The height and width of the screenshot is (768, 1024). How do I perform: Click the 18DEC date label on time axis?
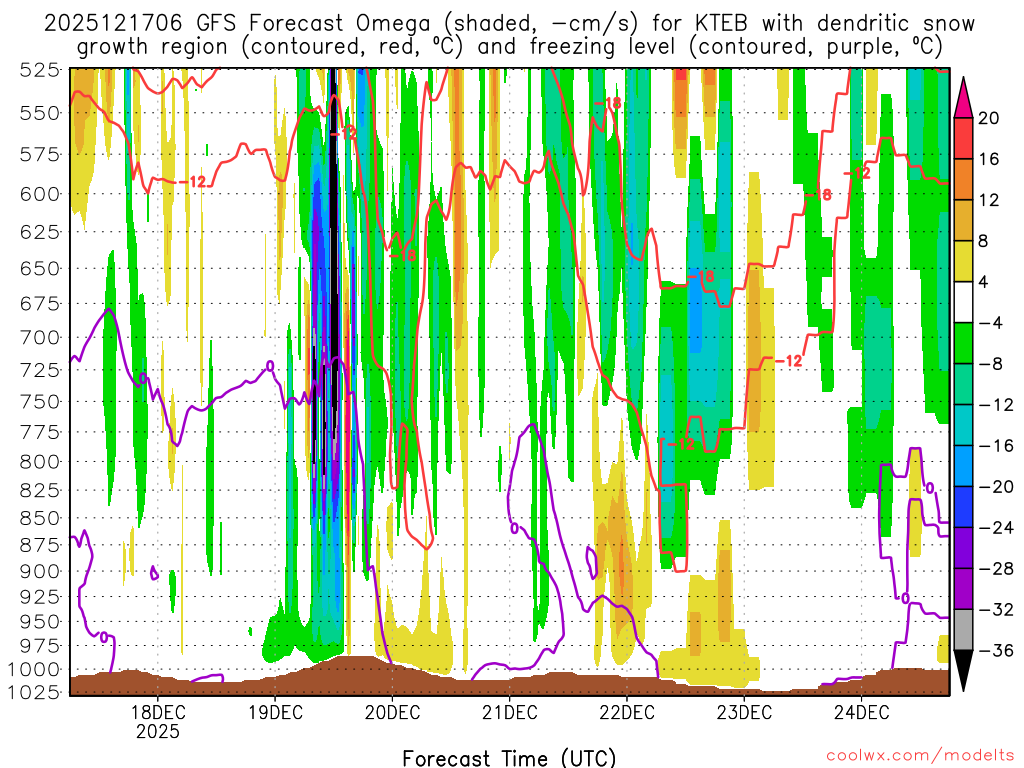click(158, 712)
